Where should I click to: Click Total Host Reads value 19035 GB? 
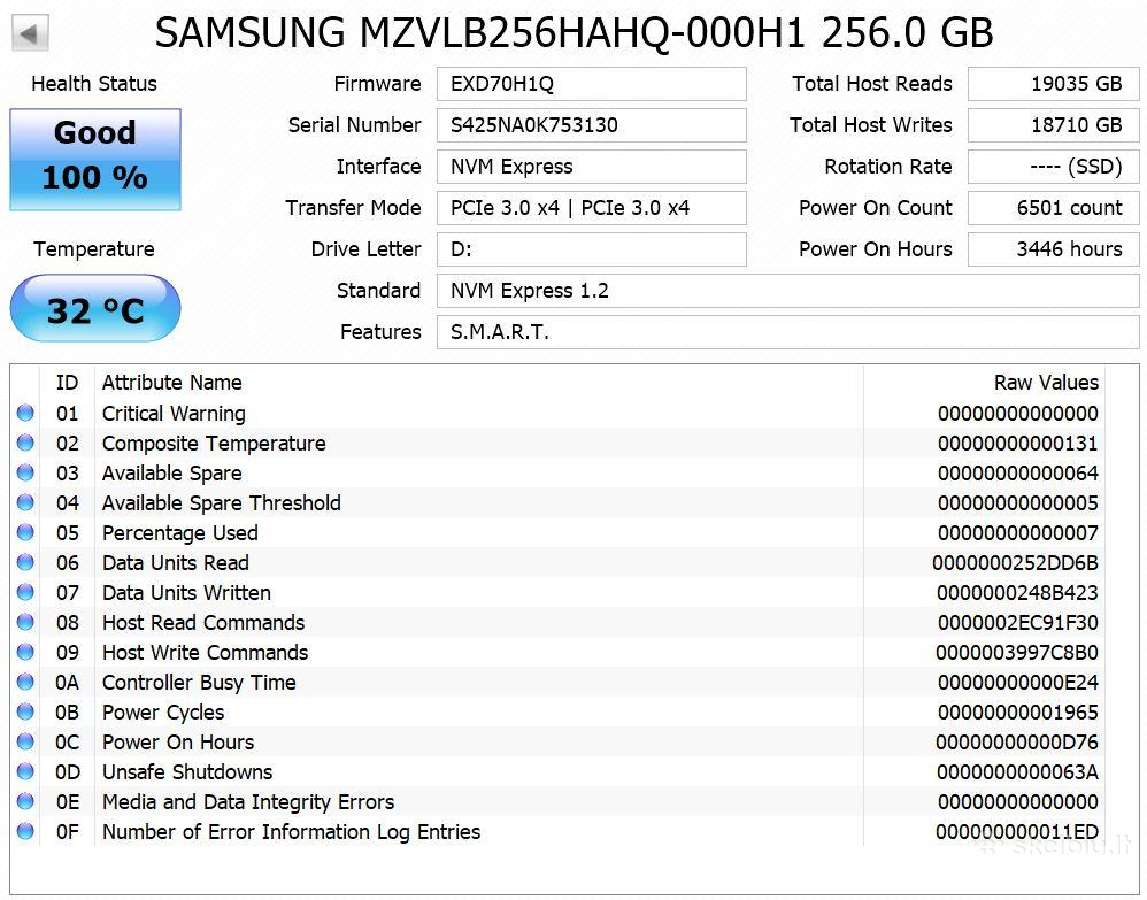click(x=1053, y=84)
